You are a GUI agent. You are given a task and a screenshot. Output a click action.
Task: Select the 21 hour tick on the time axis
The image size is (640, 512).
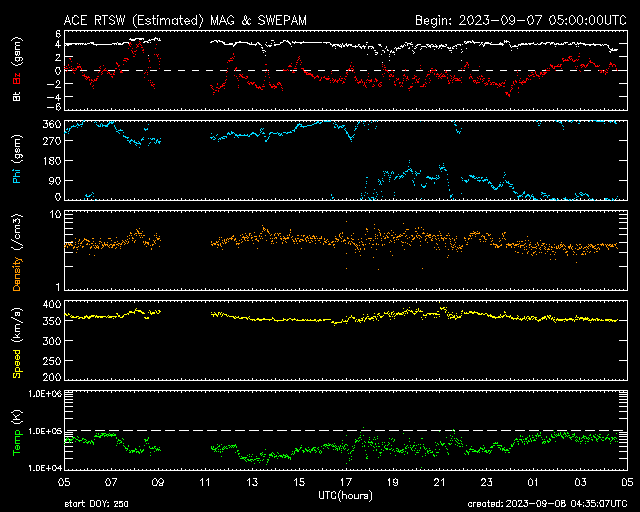coord(439,482)
